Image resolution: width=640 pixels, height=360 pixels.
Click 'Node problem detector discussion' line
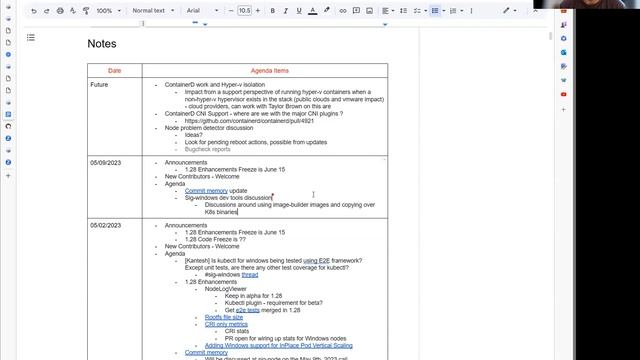click(x=209, y=128)
